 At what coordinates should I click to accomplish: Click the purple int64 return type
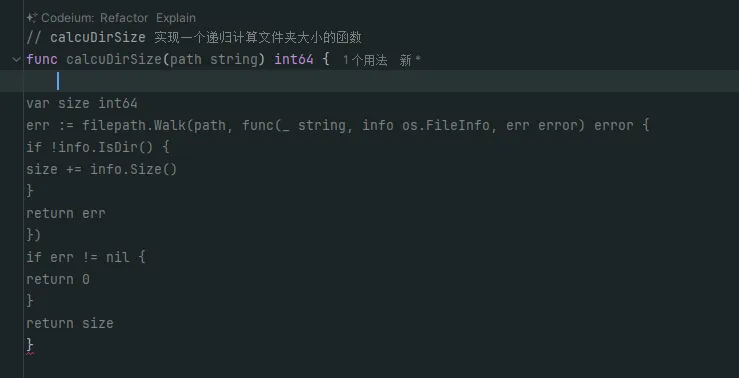point(294,59)
